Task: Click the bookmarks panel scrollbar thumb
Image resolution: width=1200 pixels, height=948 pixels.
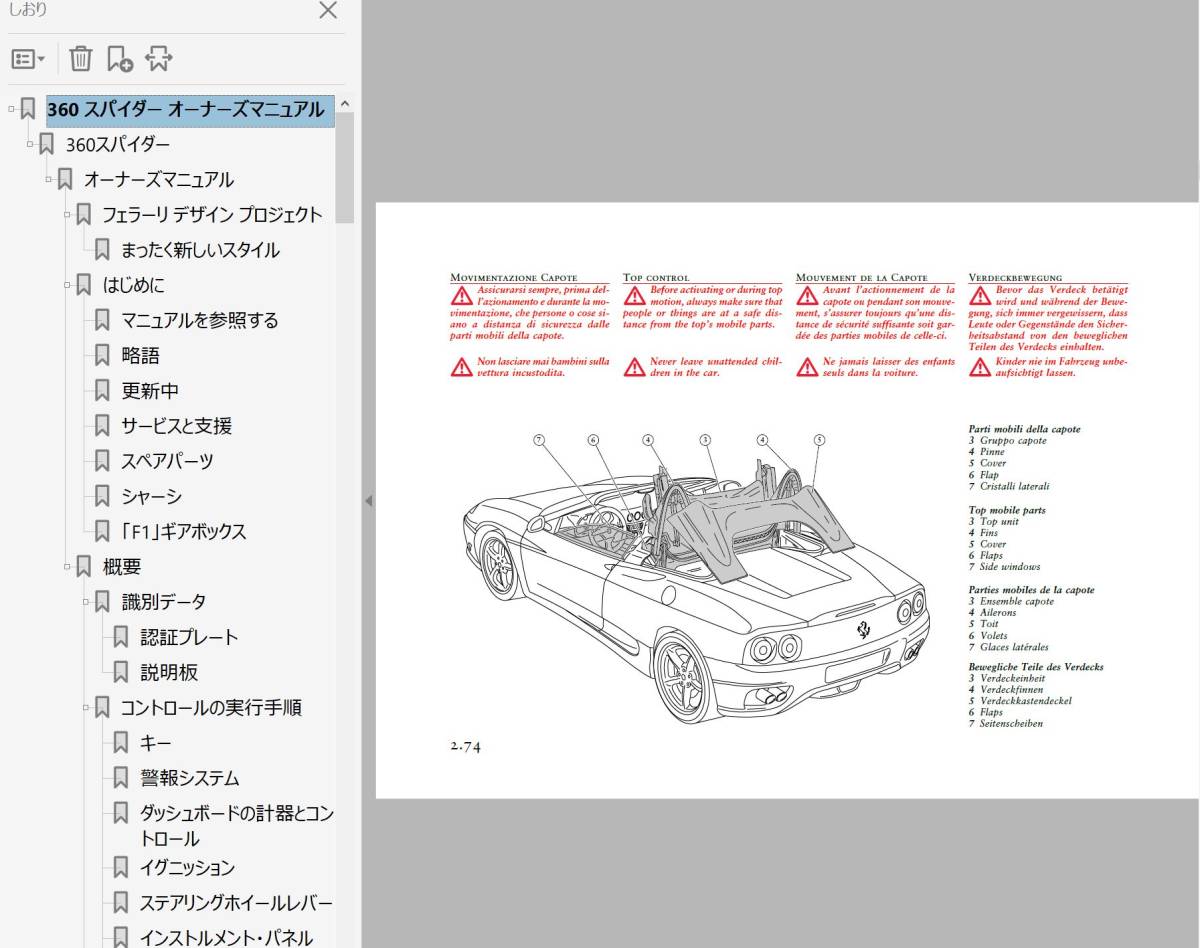Action: coord(345,167)
